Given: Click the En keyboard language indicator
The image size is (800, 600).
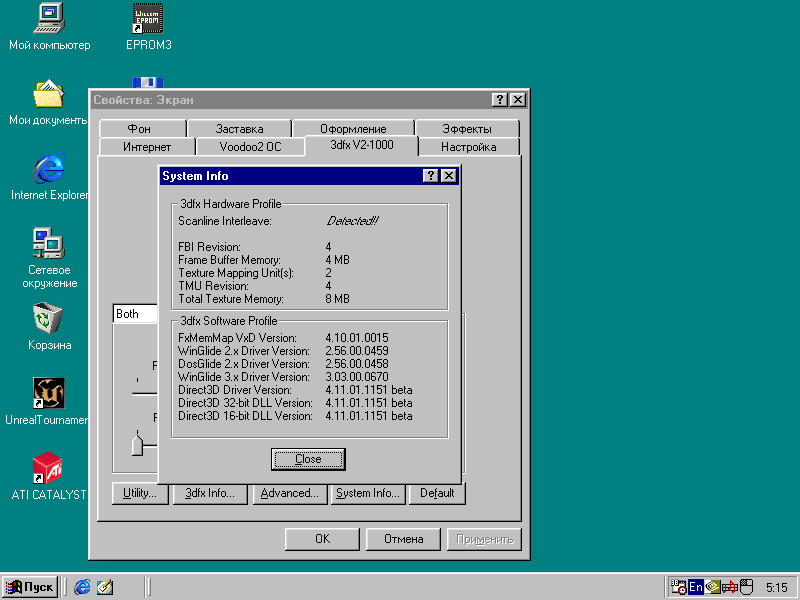Looking at the screenshot, I should pyautogui.click(x=695, y=587).
